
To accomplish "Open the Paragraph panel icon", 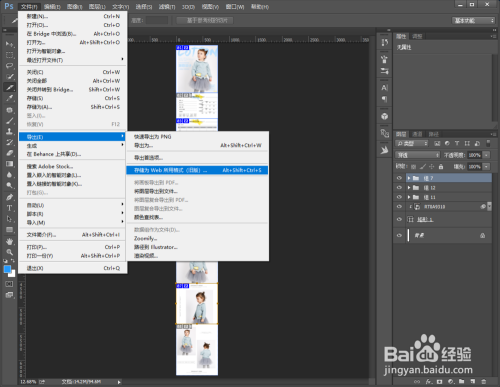I will coord(385,99).
